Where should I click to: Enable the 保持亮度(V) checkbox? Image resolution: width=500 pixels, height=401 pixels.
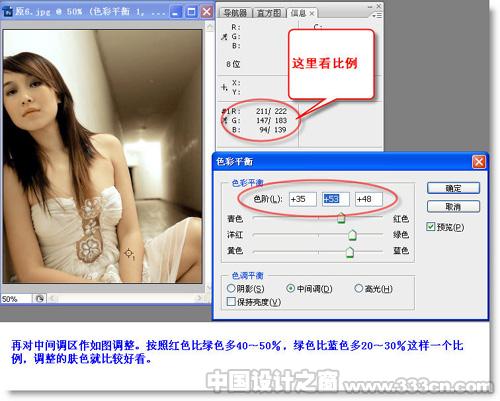(x=231, y=302)
